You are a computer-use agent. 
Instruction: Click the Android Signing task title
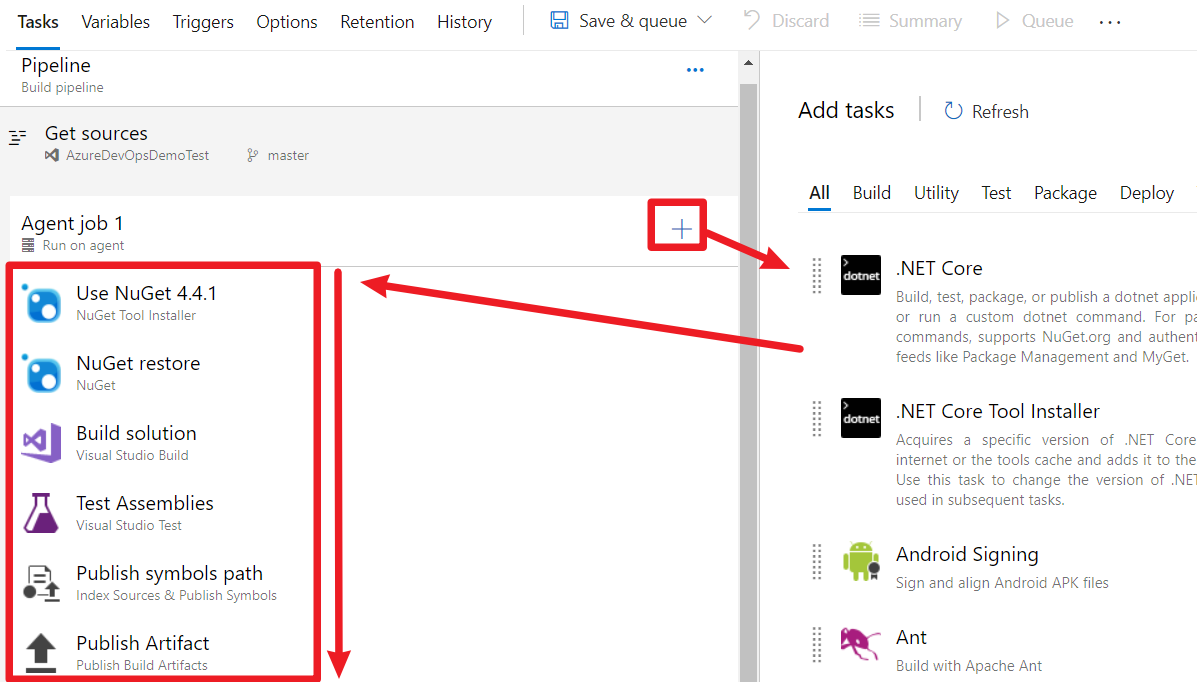tap(967, 554)
